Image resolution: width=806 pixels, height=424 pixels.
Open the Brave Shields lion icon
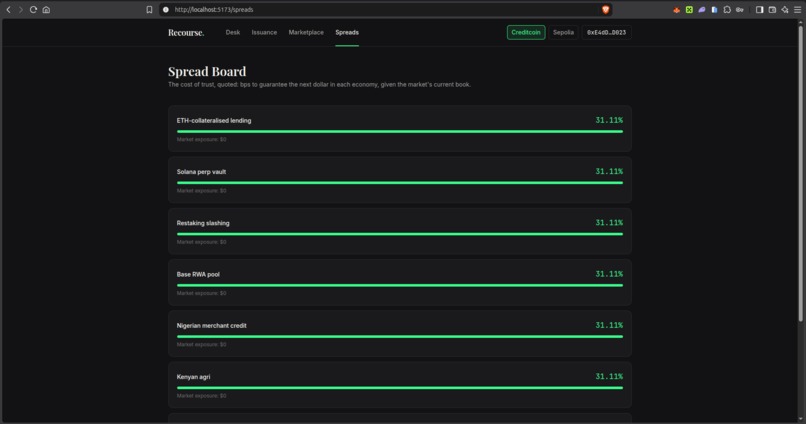click(x=606, y=10)
